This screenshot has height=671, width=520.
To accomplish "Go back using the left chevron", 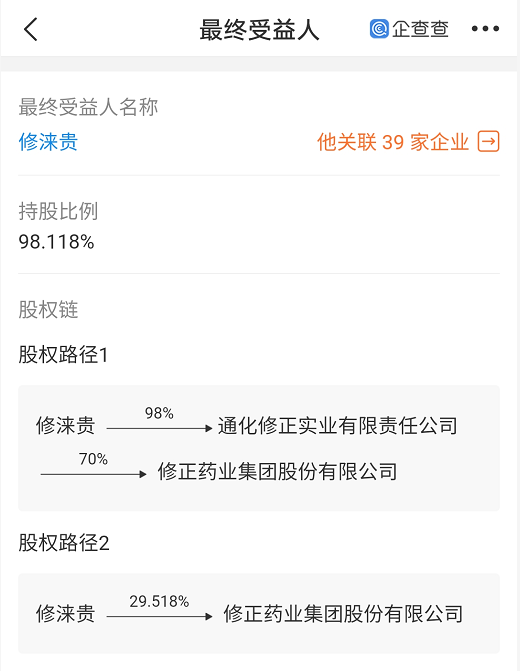I will (31, 29).
